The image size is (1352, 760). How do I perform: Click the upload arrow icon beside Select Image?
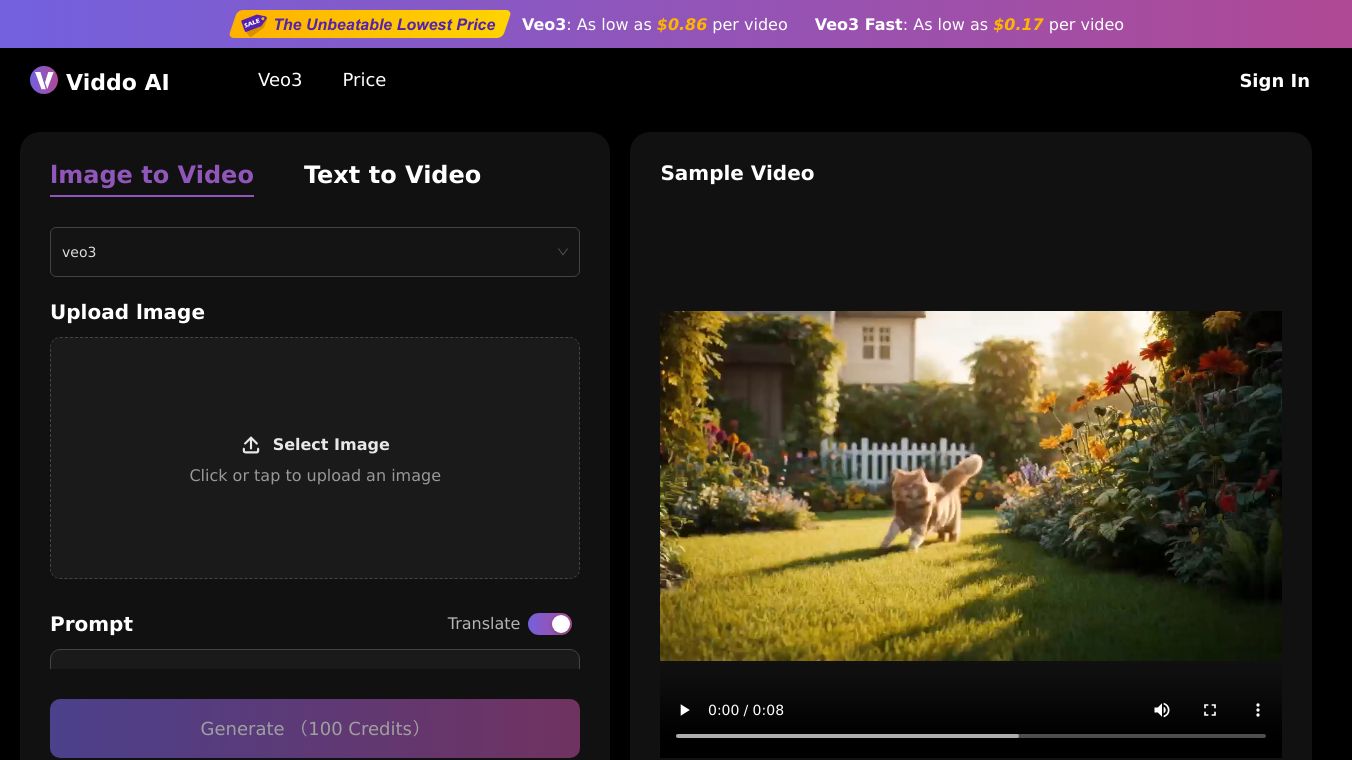pos(251,445)
